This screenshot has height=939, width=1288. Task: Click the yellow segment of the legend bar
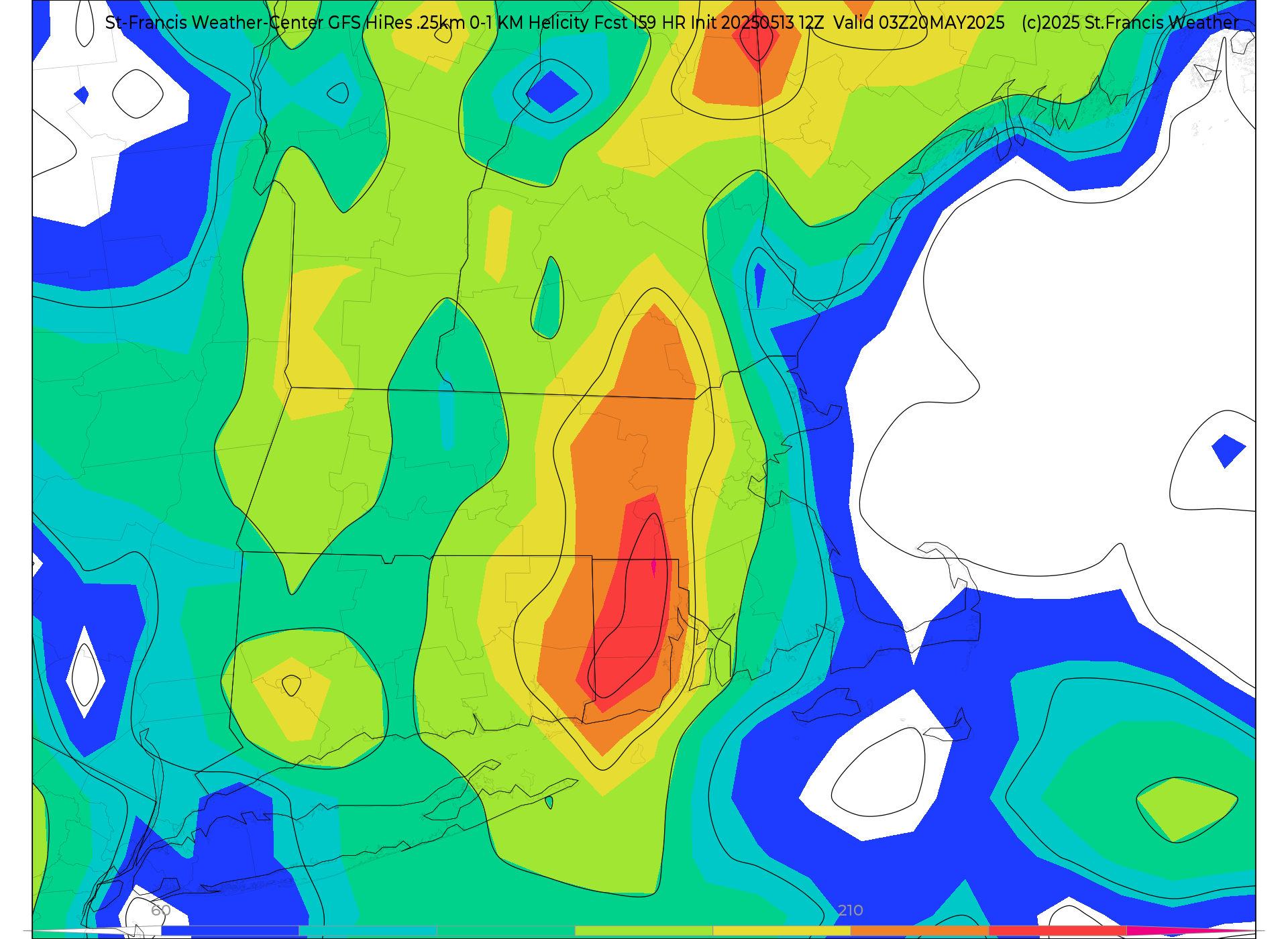pos(782,931)
